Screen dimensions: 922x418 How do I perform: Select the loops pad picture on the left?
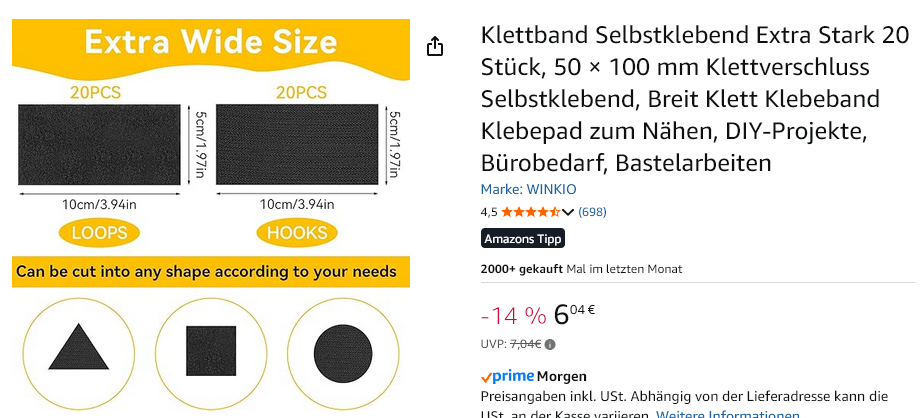point(99,145)
